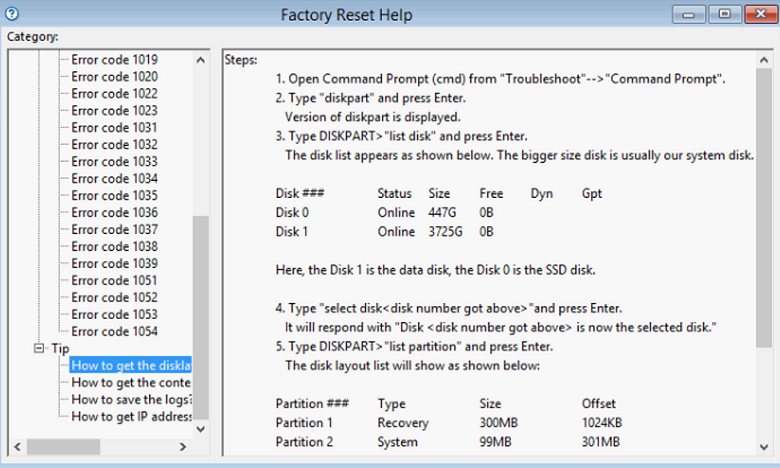
Task: Close the Factory Reset Help window
Action: coord(761,14)
